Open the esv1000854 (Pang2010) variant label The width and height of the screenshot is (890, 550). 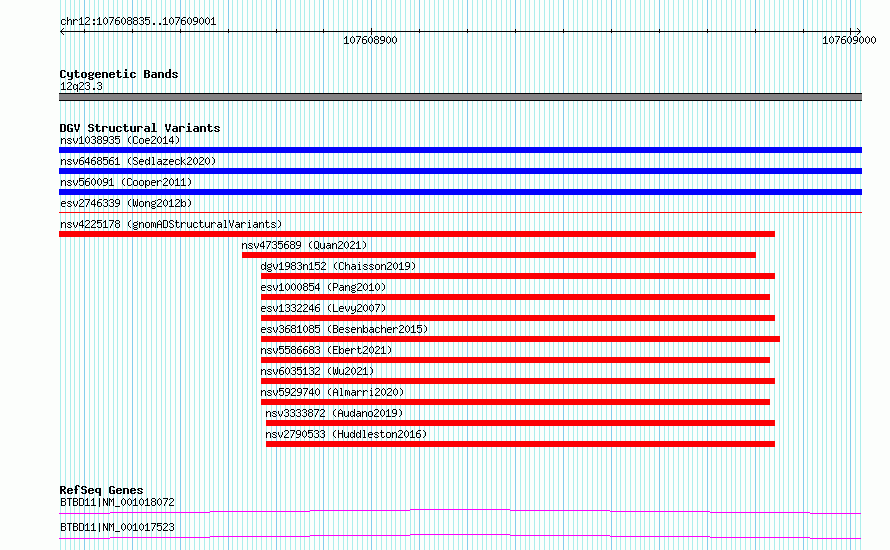(323, 287)
